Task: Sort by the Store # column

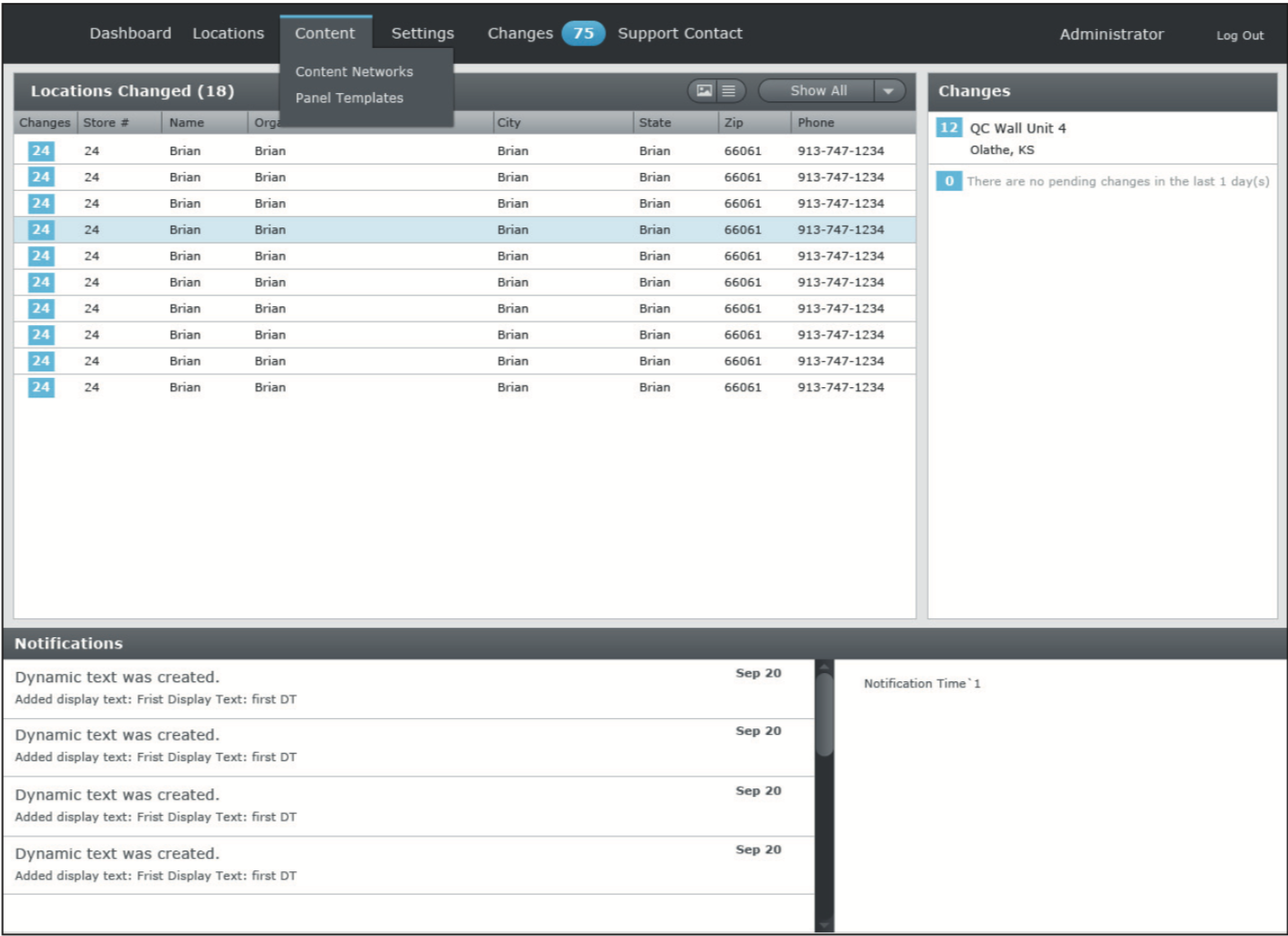Action: tap(119, 122)
